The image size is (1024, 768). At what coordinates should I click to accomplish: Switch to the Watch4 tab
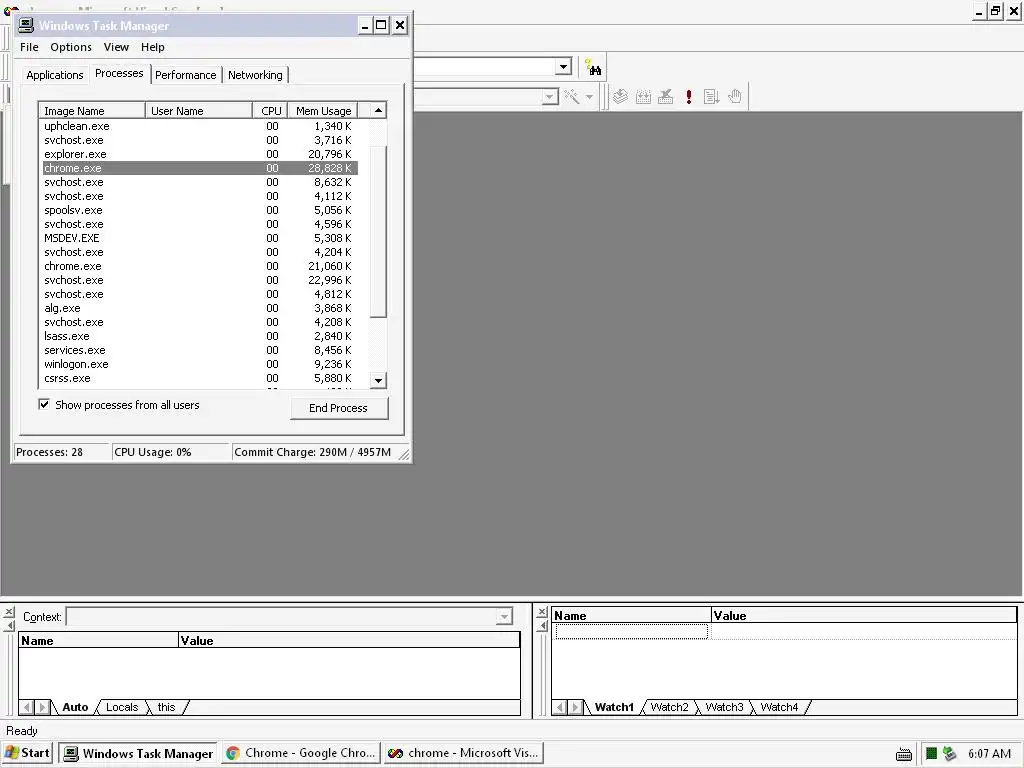(779, 707)
